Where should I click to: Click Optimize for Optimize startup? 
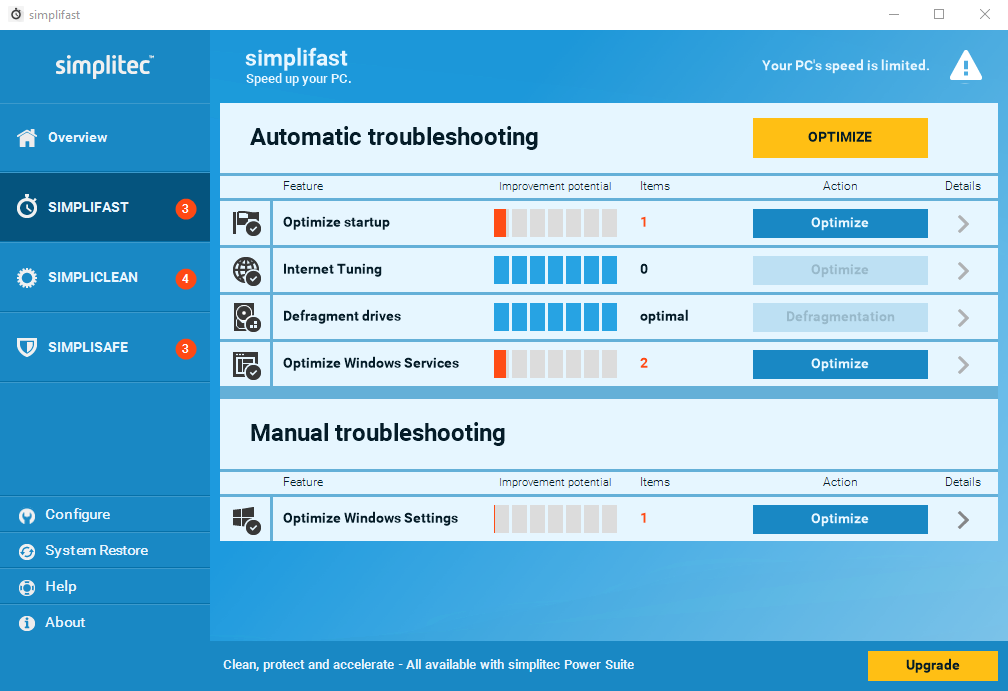(840, 223)
